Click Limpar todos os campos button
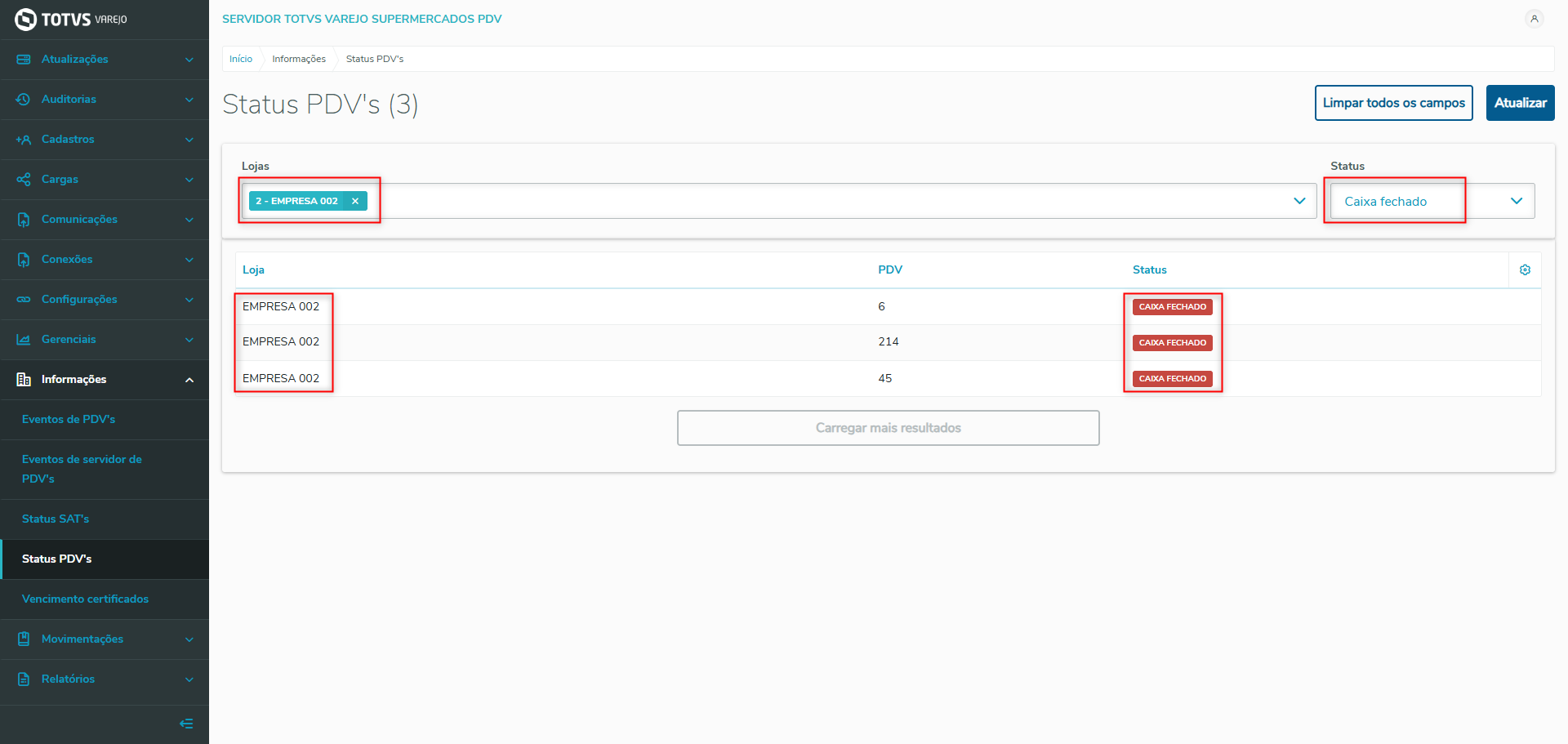The width and height of the screenshot is (1568, 744). pyautogui.click(x=1393, y=103)
